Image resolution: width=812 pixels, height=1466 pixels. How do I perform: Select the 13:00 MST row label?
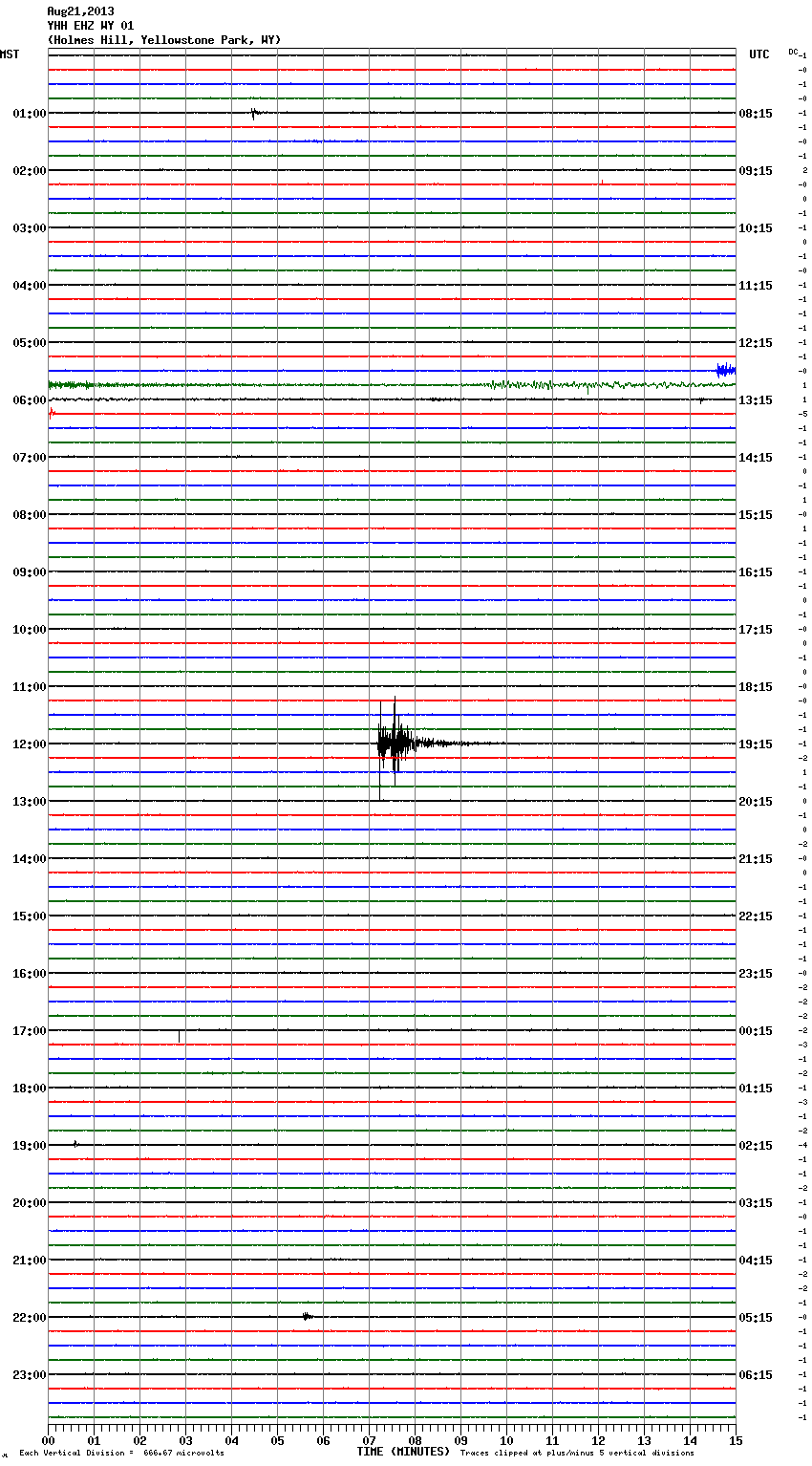[29, 802]
